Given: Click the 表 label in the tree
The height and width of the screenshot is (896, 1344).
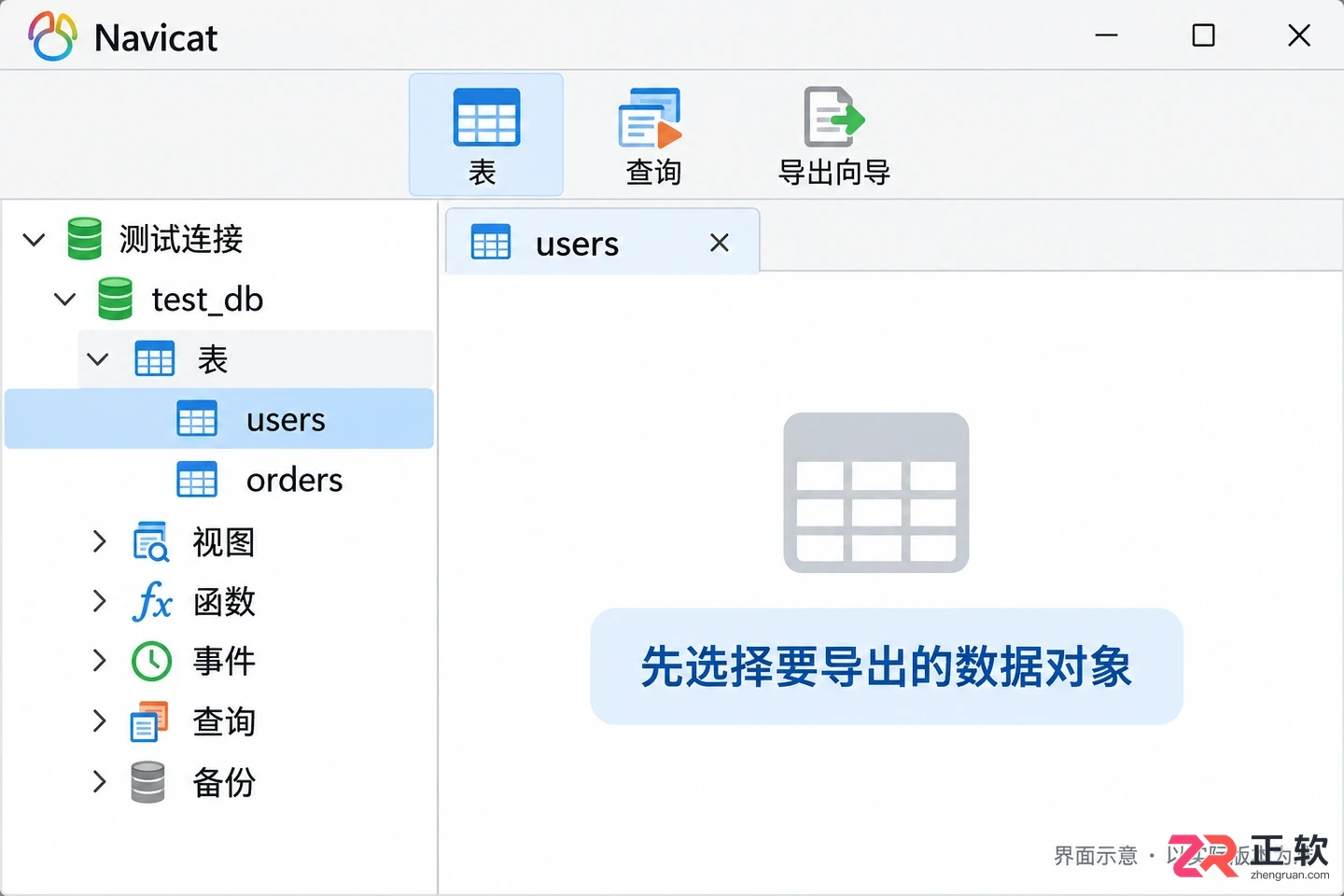Looking at the screenshot, I should coord(213,359).
